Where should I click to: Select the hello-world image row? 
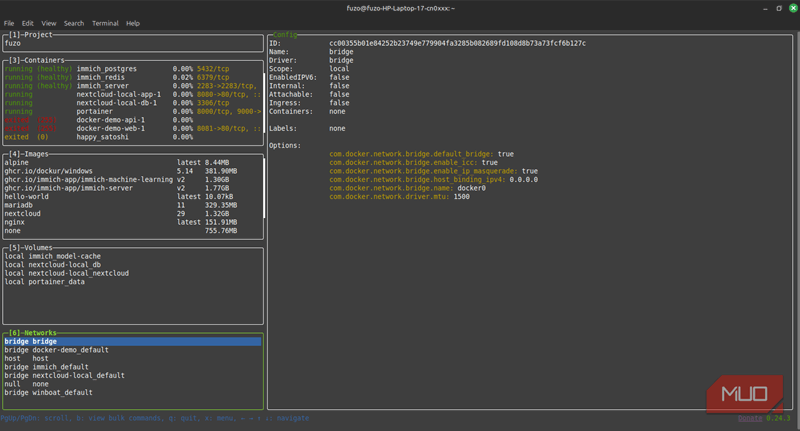click(x=133, y=197)
